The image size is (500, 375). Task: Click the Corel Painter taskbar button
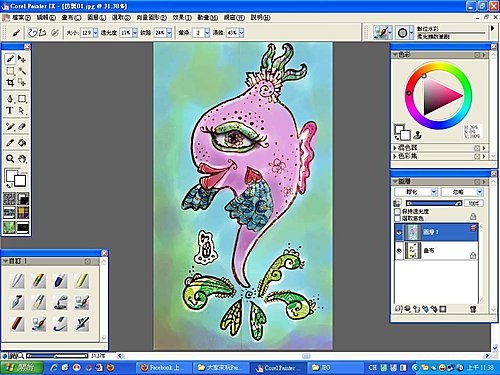point(278,367)
